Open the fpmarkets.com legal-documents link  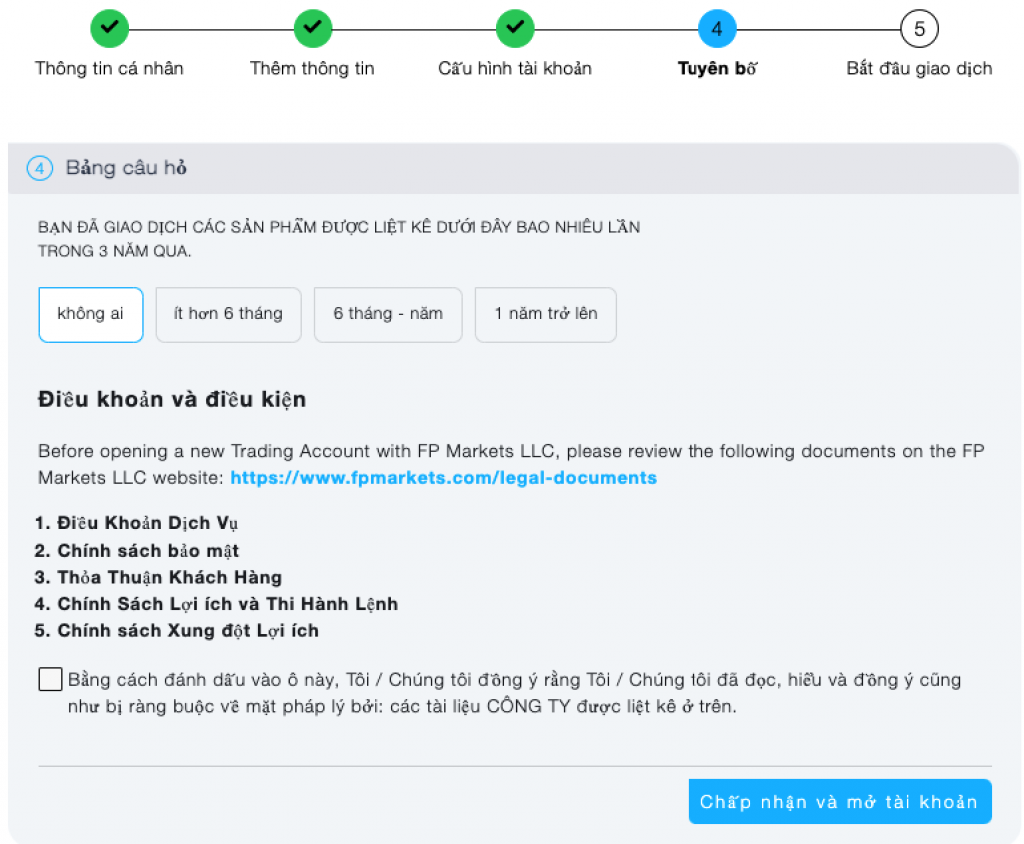pyautogui.click(x=443, y=478)
